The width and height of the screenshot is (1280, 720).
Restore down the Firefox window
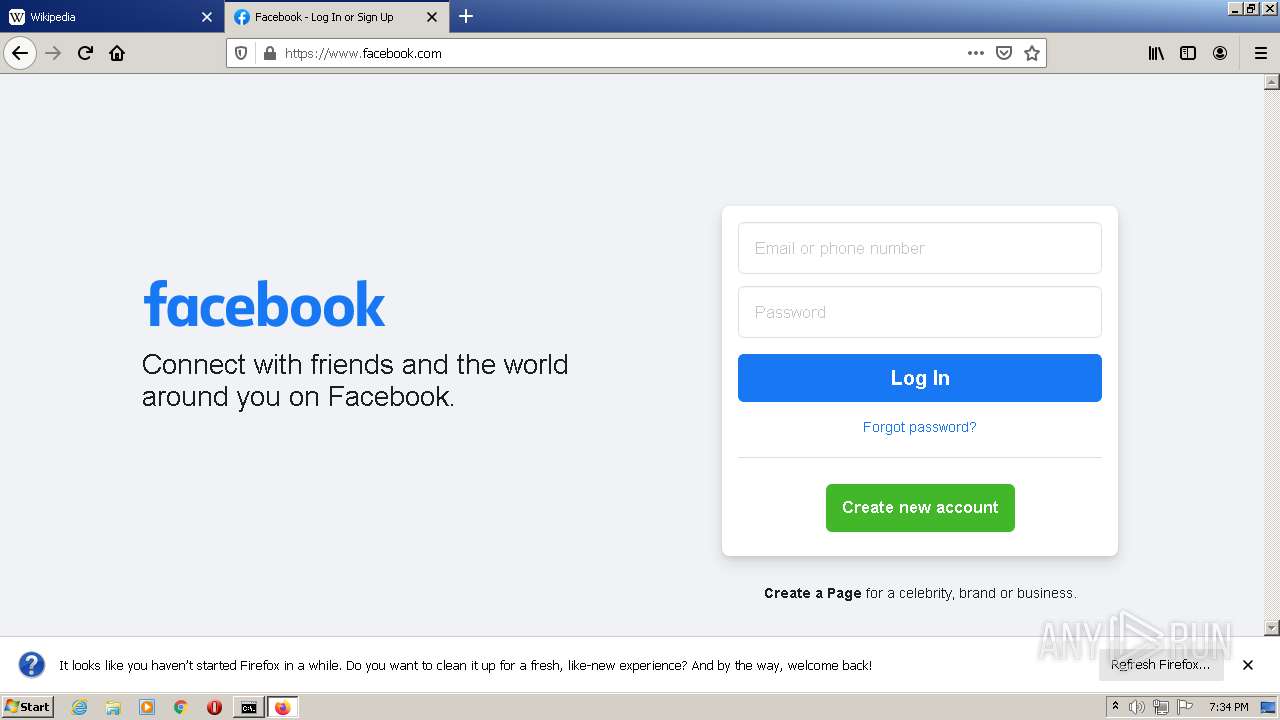pyautogui.click(x=1251, y=8)
